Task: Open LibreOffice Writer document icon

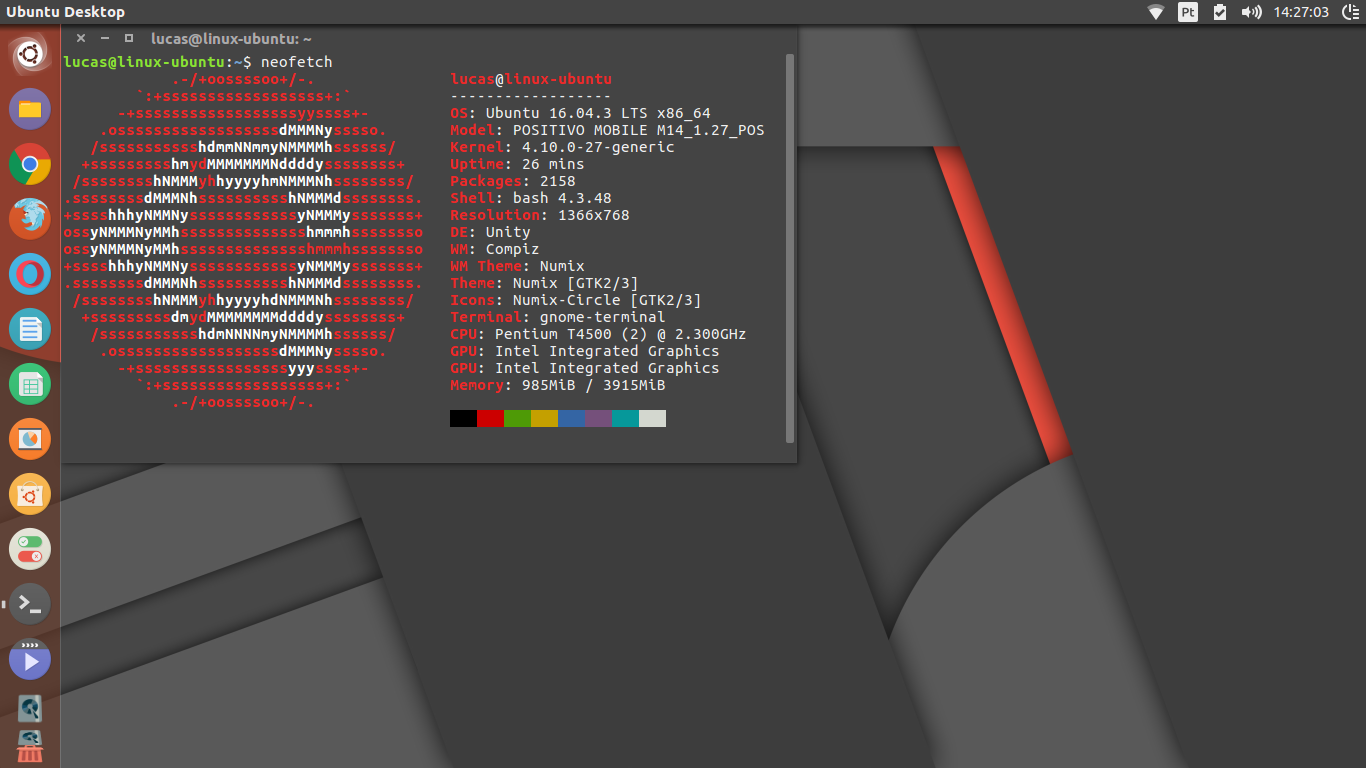Action: click(x=30, y=329)
